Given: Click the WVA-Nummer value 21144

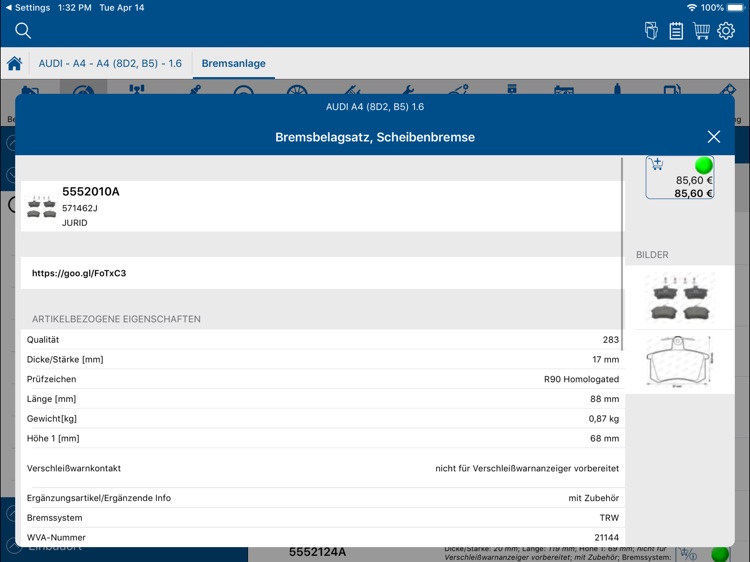Looking at the screenshot, I should pos(607,538).
